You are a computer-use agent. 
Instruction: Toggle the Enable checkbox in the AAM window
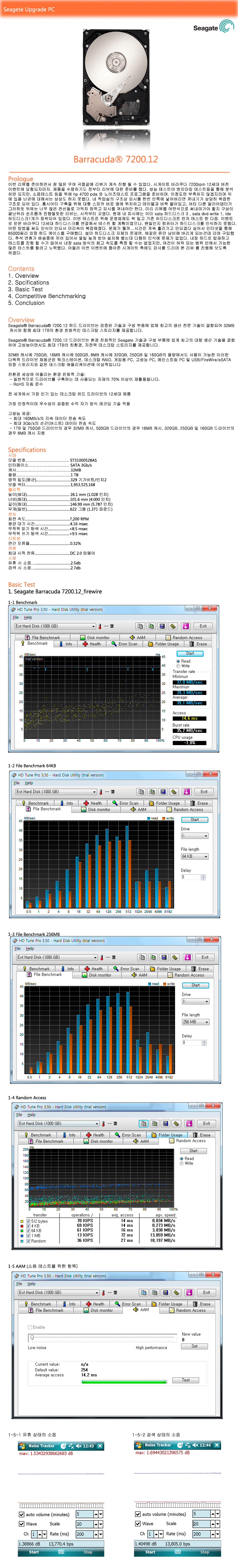[30, 1327]
